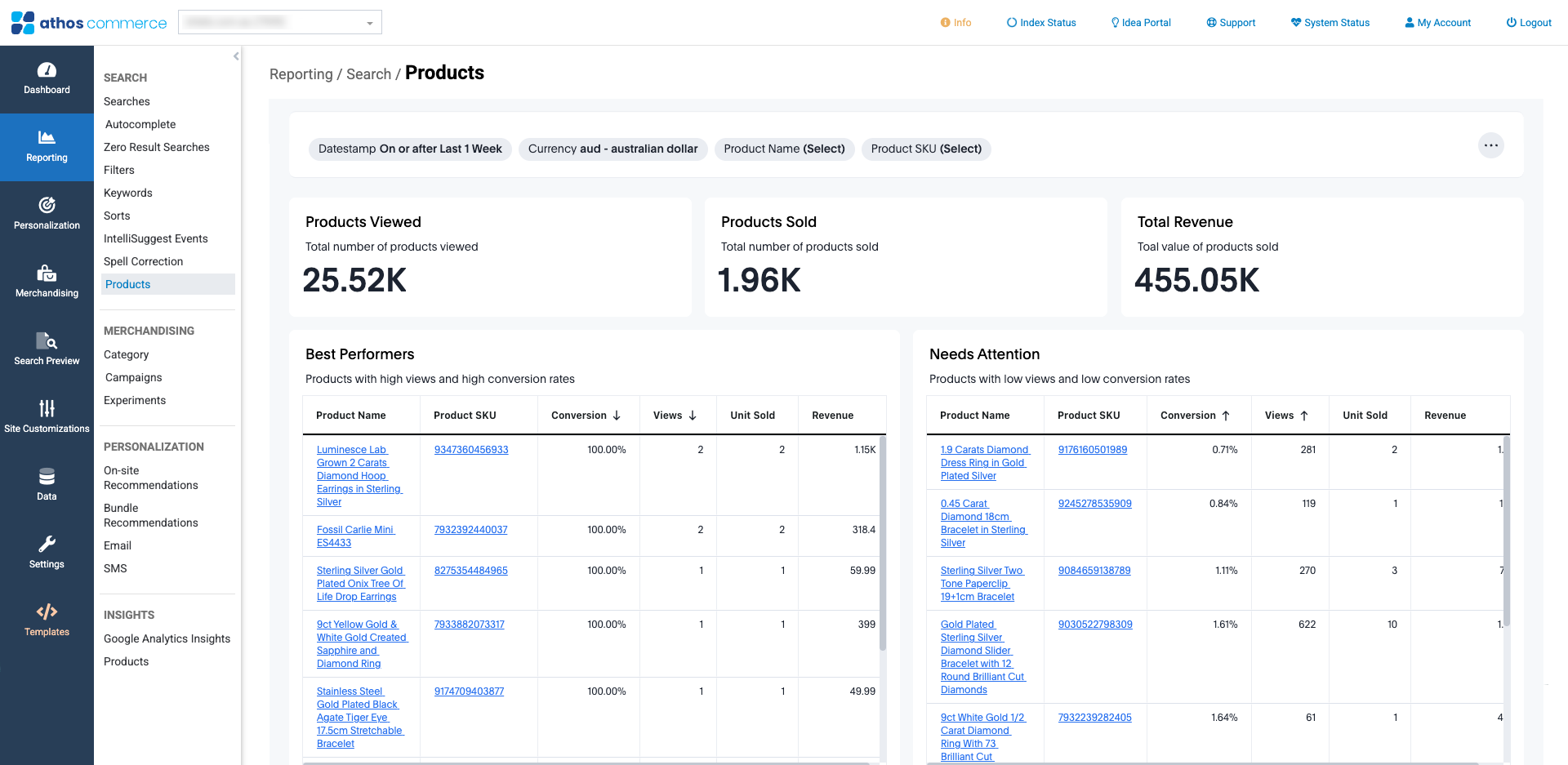Open Datestamp Last 1 Week filter
This screenshot has height=765, width=1568.
point(410,149)
